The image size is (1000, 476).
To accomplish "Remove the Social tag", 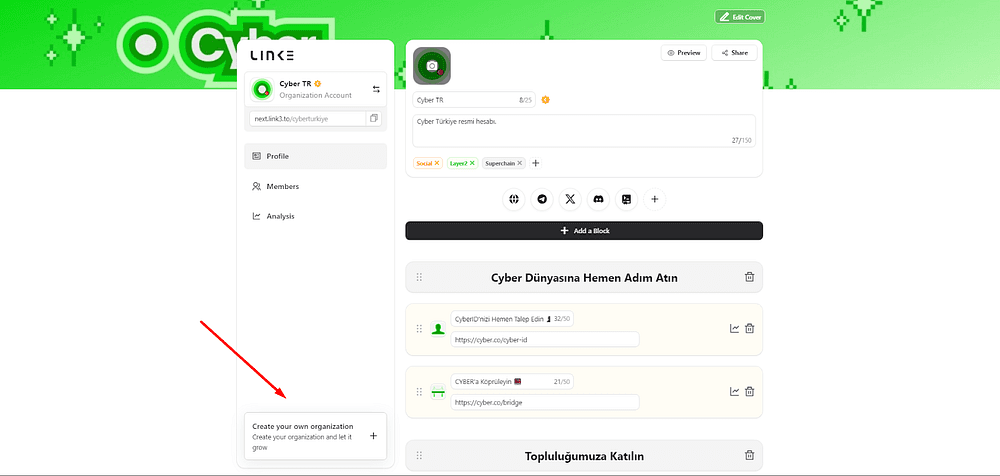I will coord(437,163).
